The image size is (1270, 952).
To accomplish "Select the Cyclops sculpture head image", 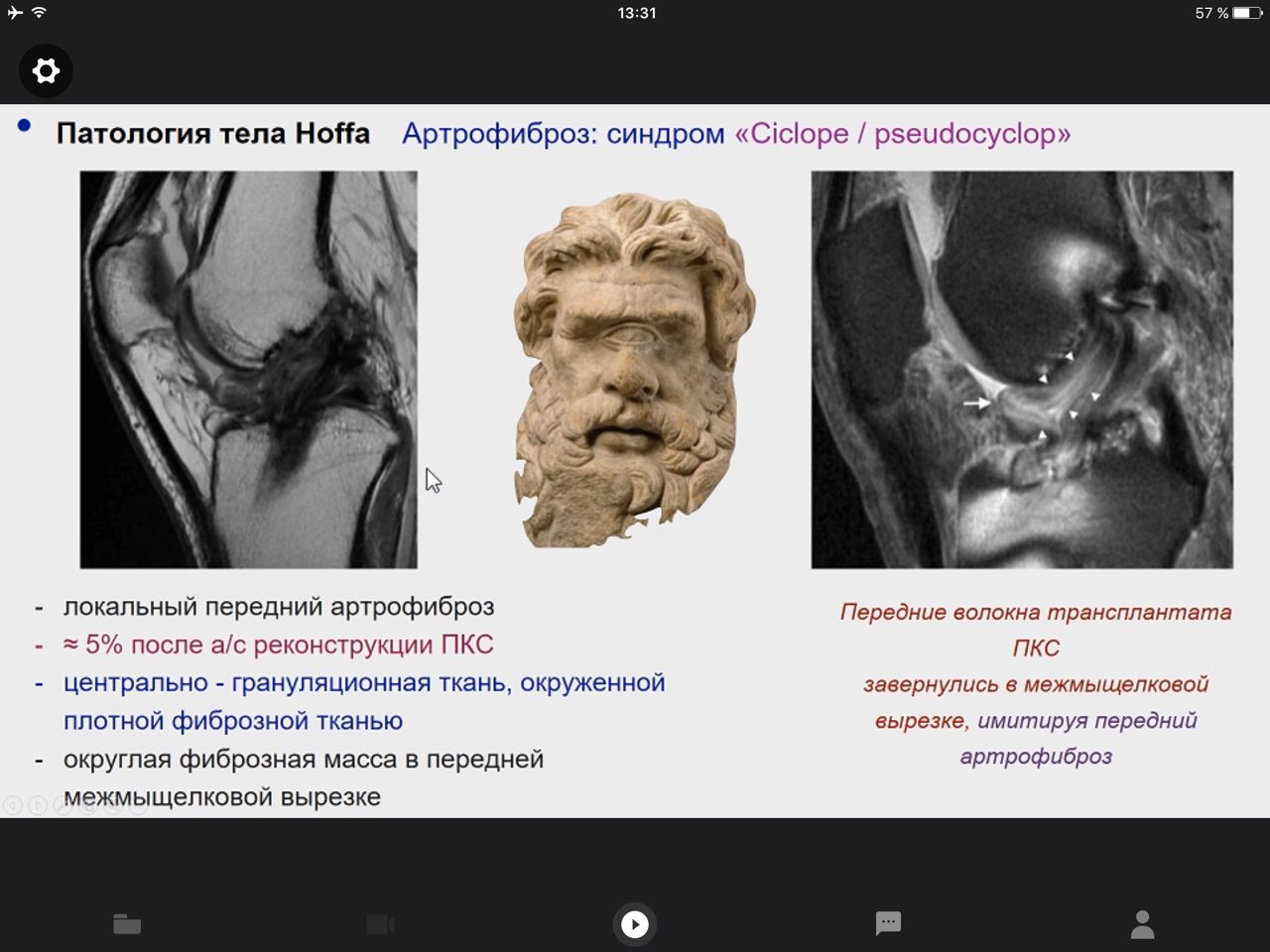I will click(633, 370).
